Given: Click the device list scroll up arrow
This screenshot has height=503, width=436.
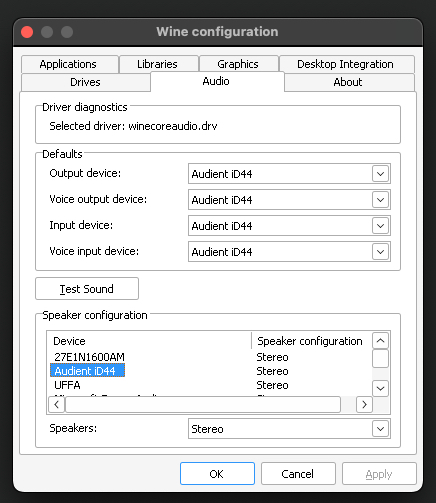Looking at the screenshot, I should point(380,341).
